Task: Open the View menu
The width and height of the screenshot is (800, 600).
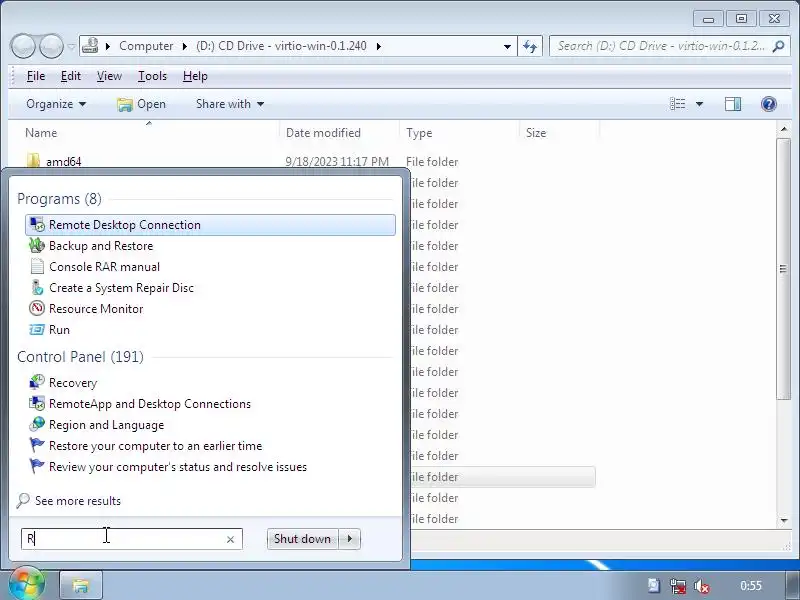Action: 109,76
